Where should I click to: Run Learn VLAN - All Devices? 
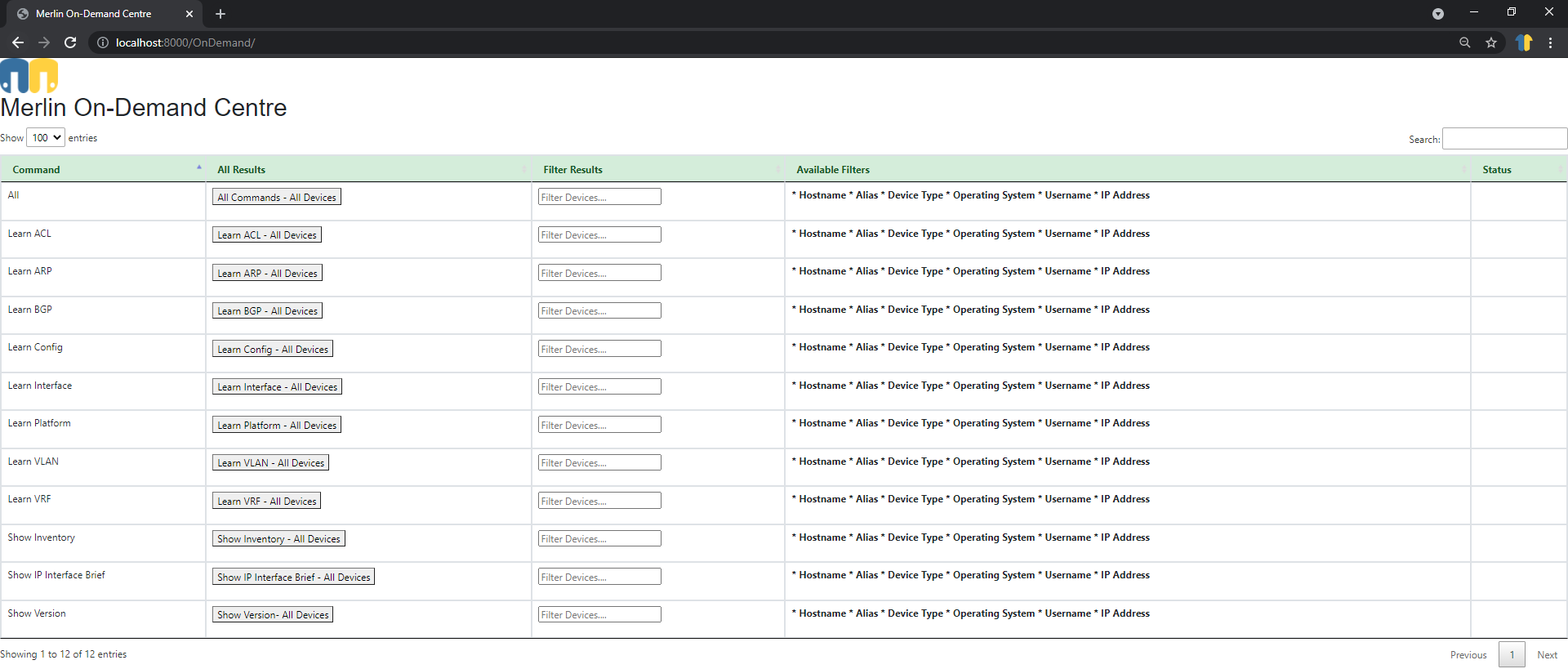click(x=270, y=462)
